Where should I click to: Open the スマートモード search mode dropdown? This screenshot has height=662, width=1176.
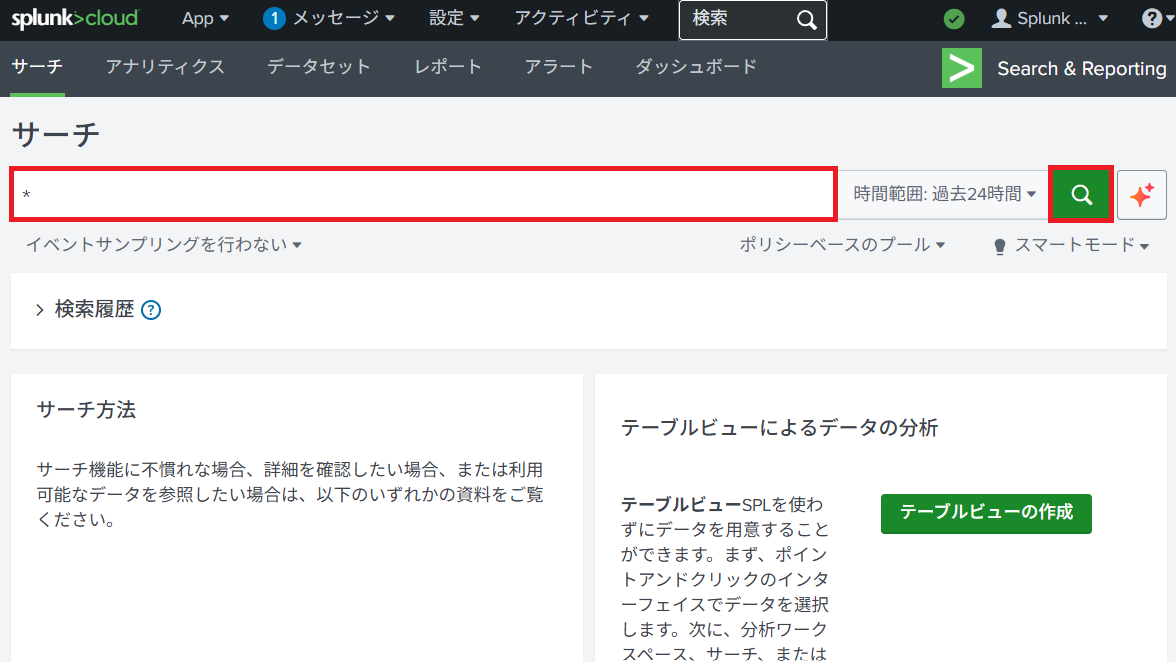[1071, 246]
